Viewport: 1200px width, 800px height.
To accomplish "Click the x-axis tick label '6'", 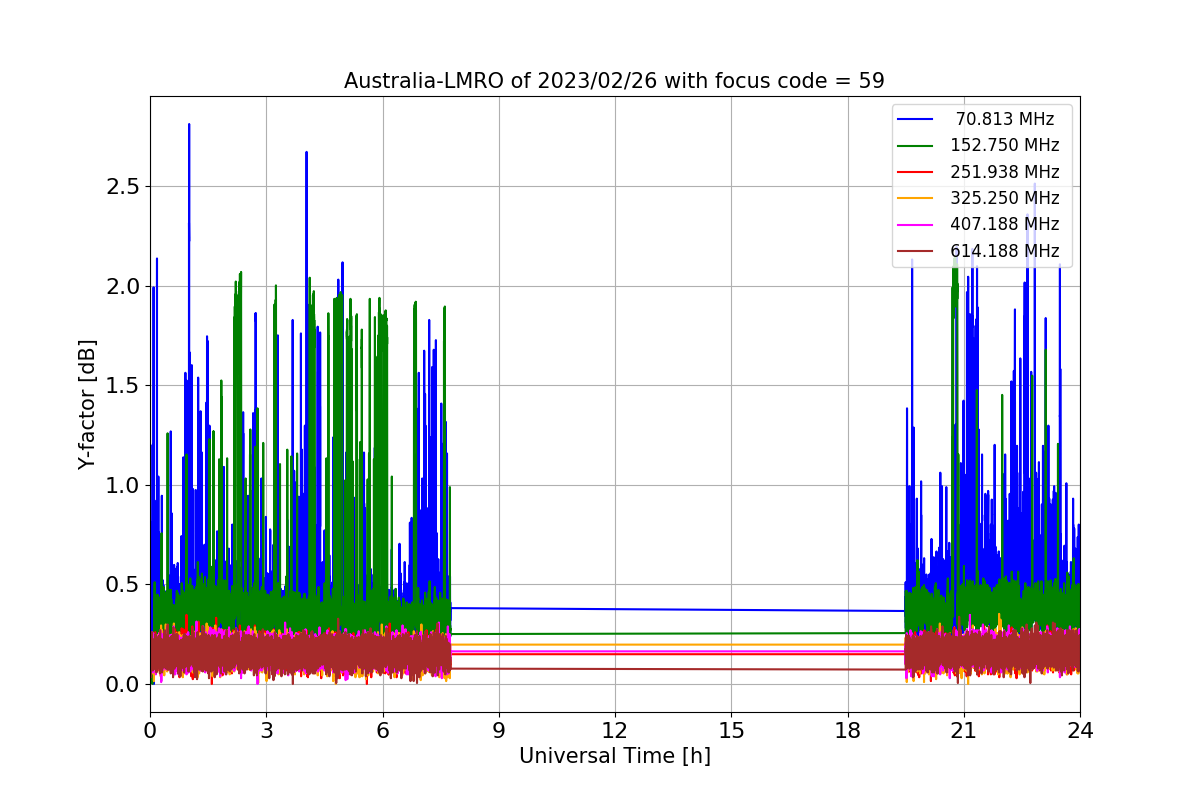I will coord(383,731).
